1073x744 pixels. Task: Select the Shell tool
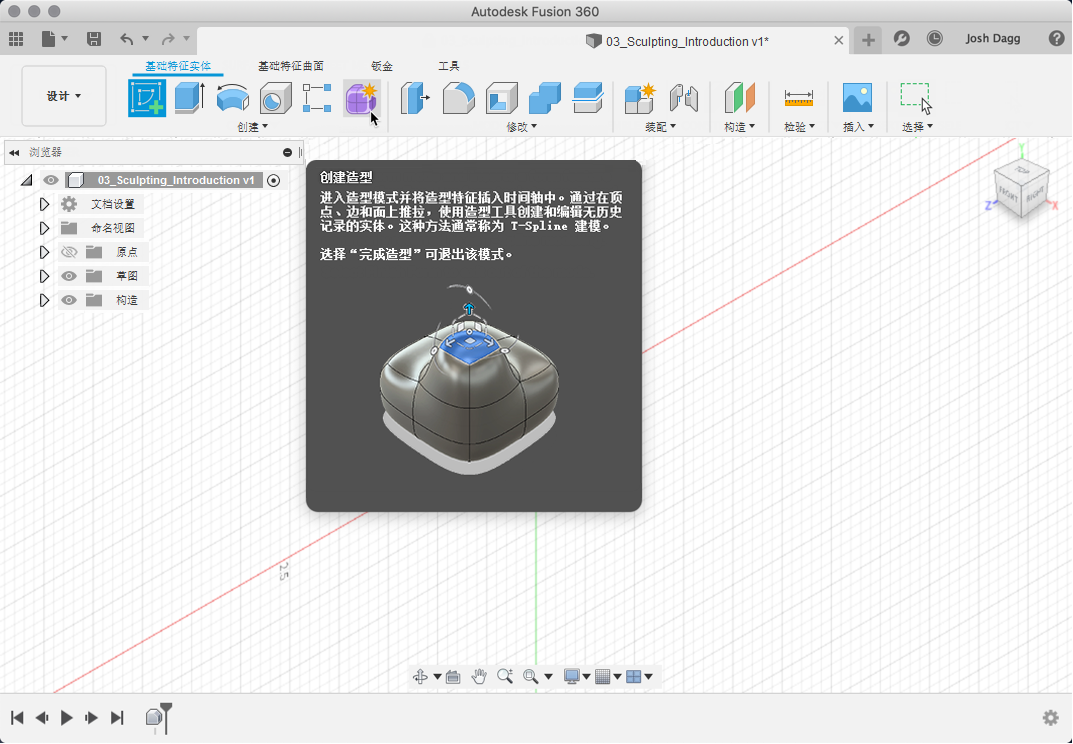tap(502, 98)
